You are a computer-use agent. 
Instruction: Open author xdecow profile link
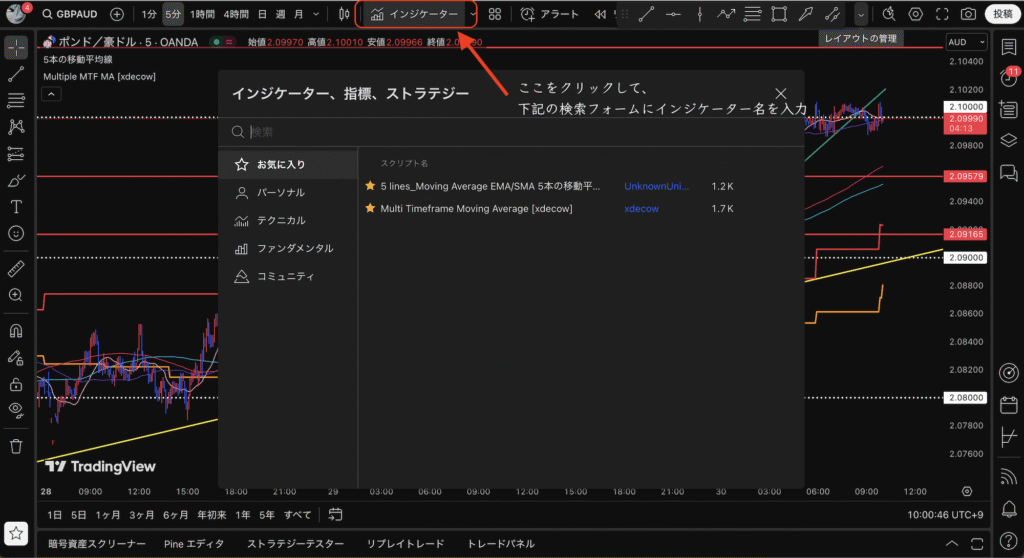tap(641, 208)
